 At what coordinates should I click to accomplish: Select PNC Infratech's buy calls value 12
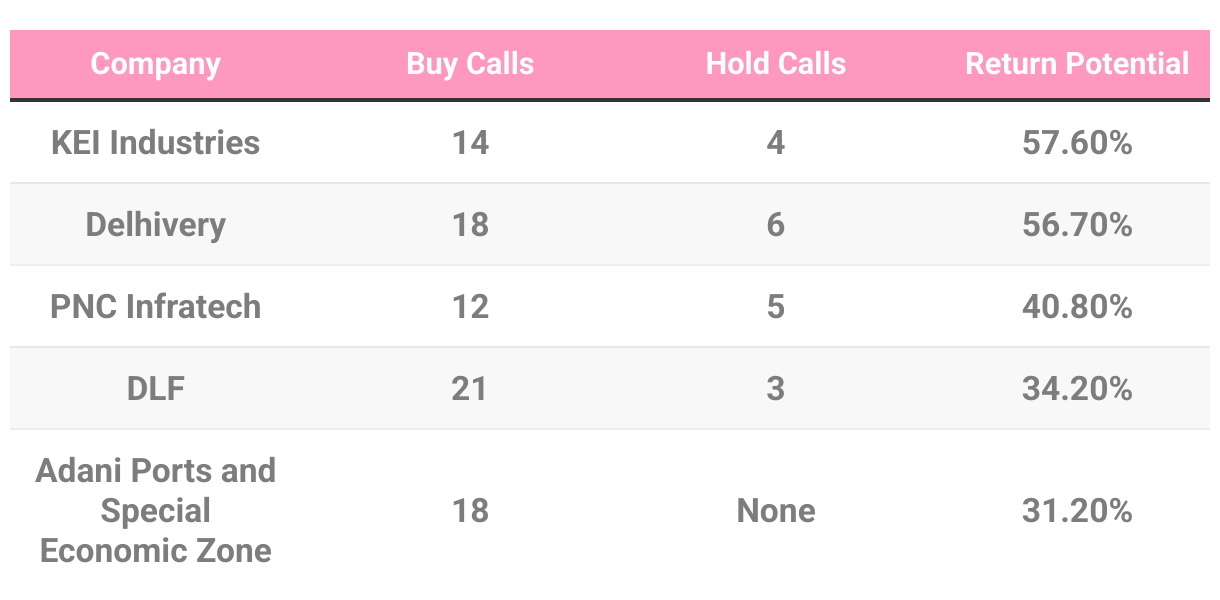click(x=470, y=306)
